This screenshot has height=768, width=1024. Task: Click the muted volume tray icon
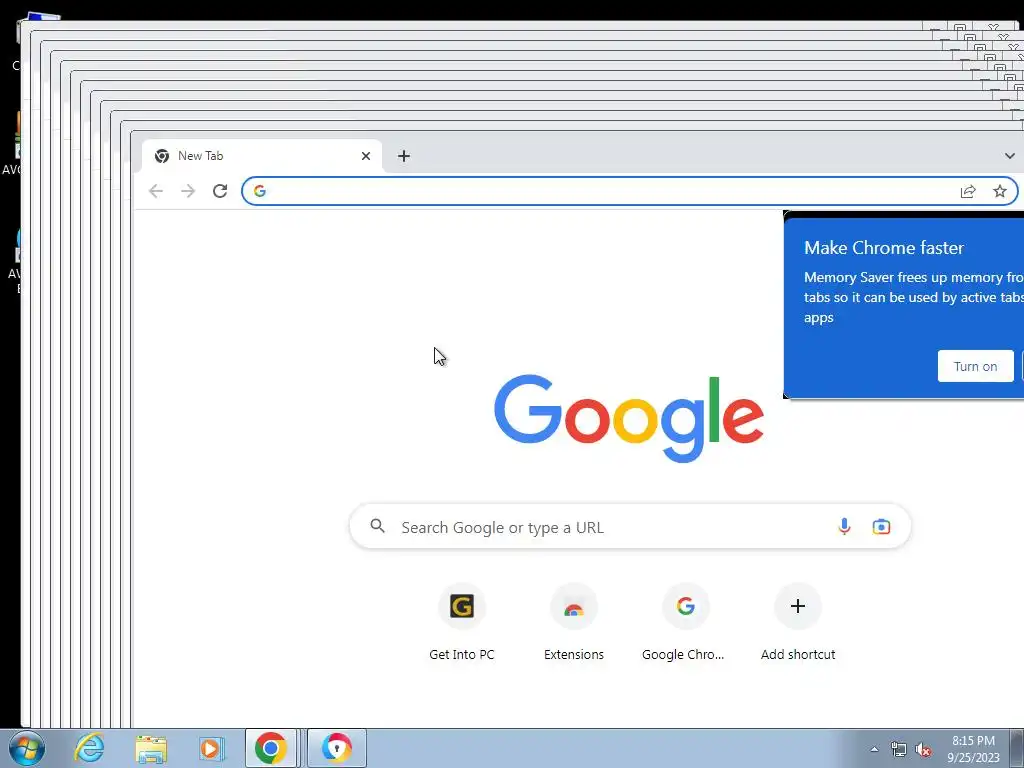[923, 750]
